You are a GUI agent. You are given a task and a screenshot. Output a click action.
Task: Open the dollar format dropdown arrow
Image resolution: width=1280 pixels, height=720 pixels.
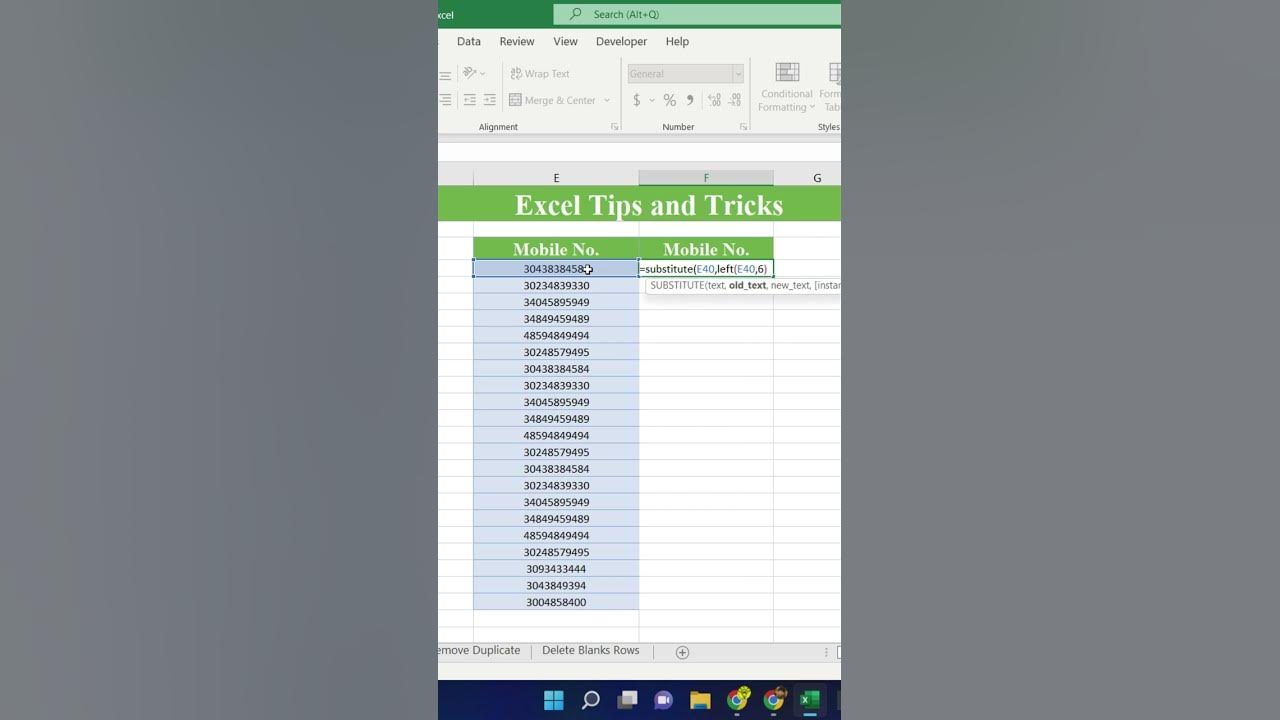[652, 100]
